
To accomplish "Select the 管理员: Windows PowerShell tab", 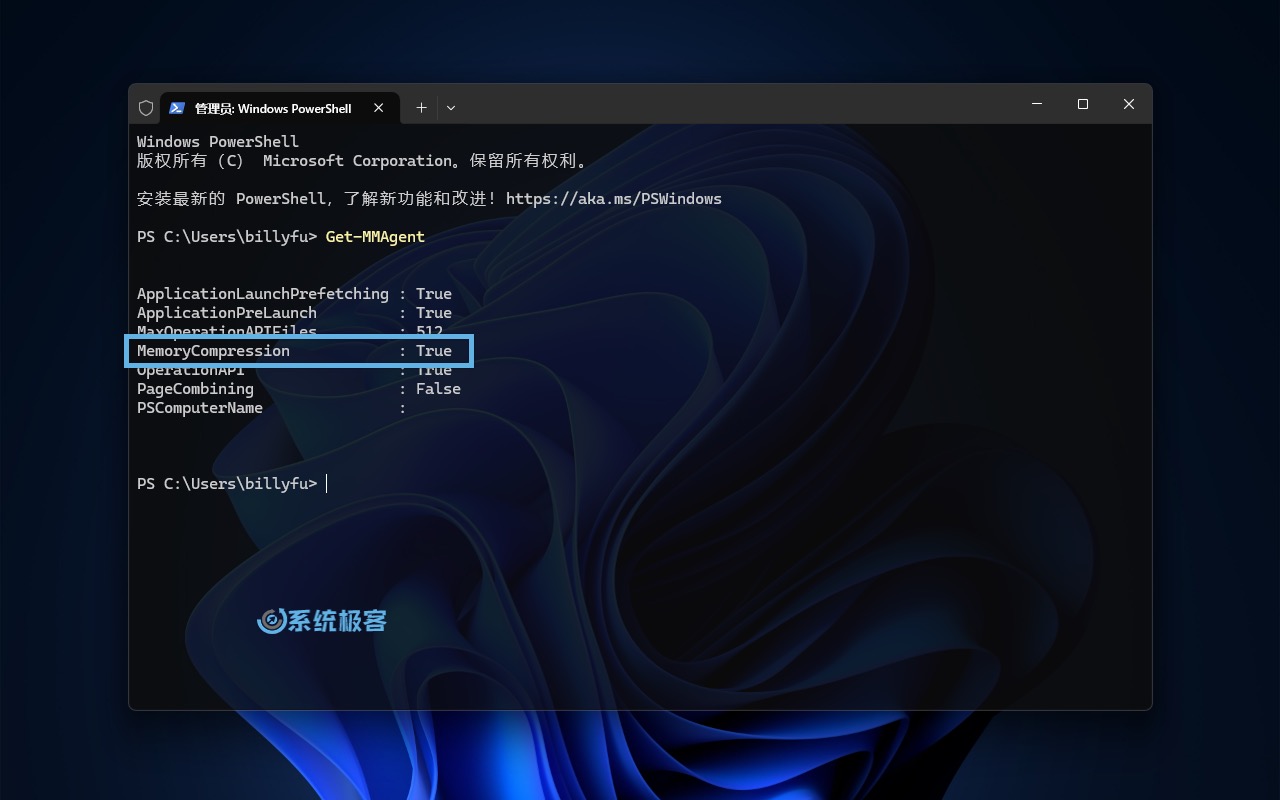I will coord(280,108).
